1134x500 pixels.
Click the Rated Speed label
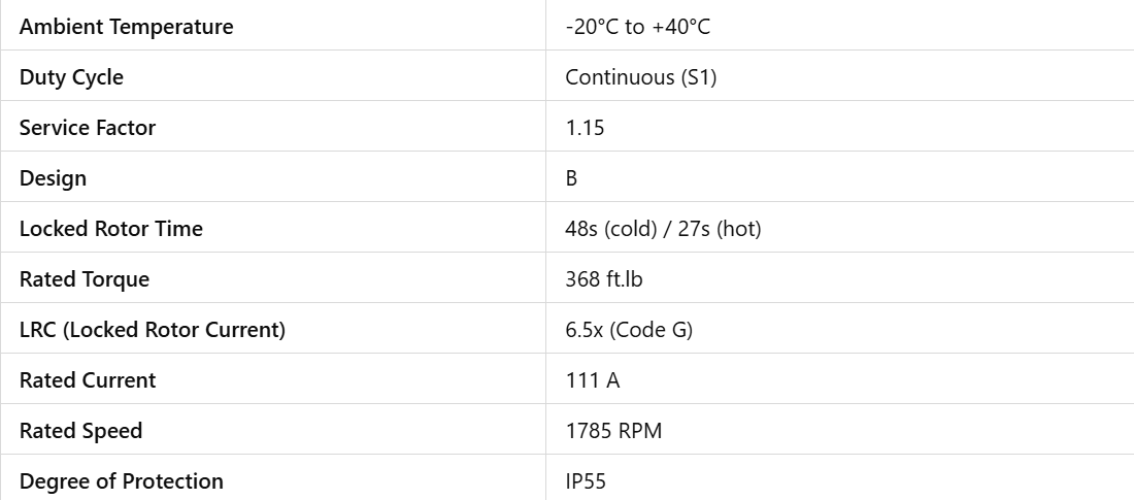click(81, 431)
